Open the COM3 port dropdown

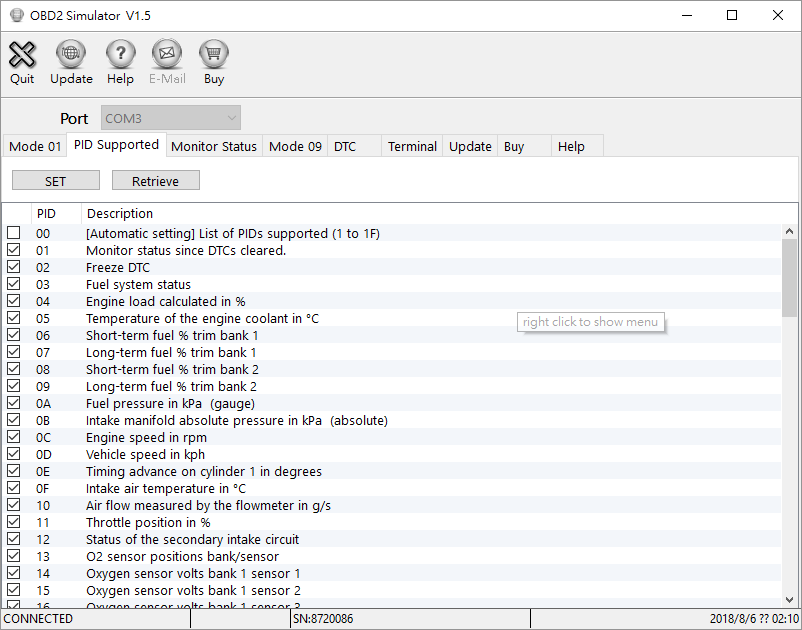coord(170,118)
